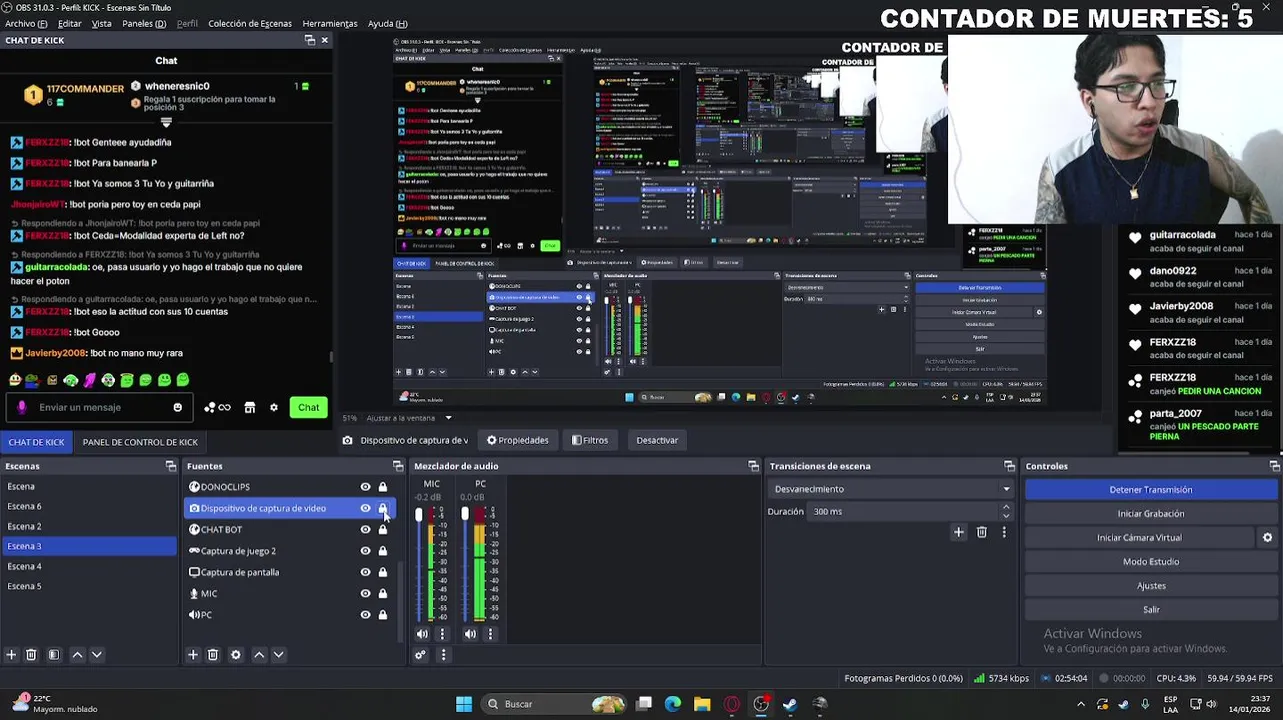Viewport: 1283px width, 720px height.
Task: Open scene filters icon in the Escenas toolbar
Action: 54,655
